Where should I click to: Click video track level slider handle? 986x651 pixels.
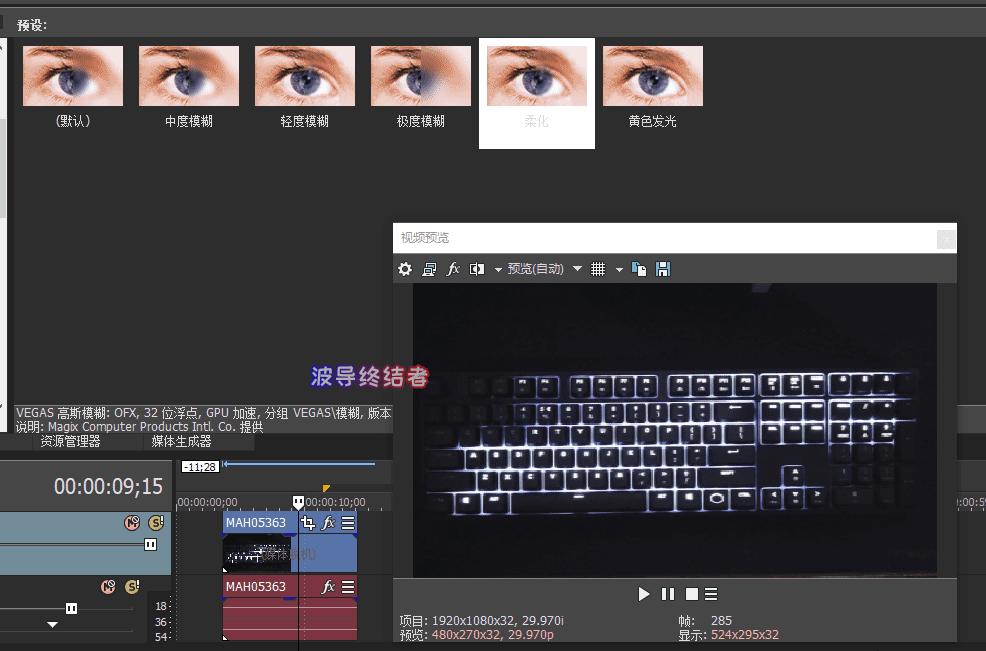pyautogui.click(x=151, y=545)
